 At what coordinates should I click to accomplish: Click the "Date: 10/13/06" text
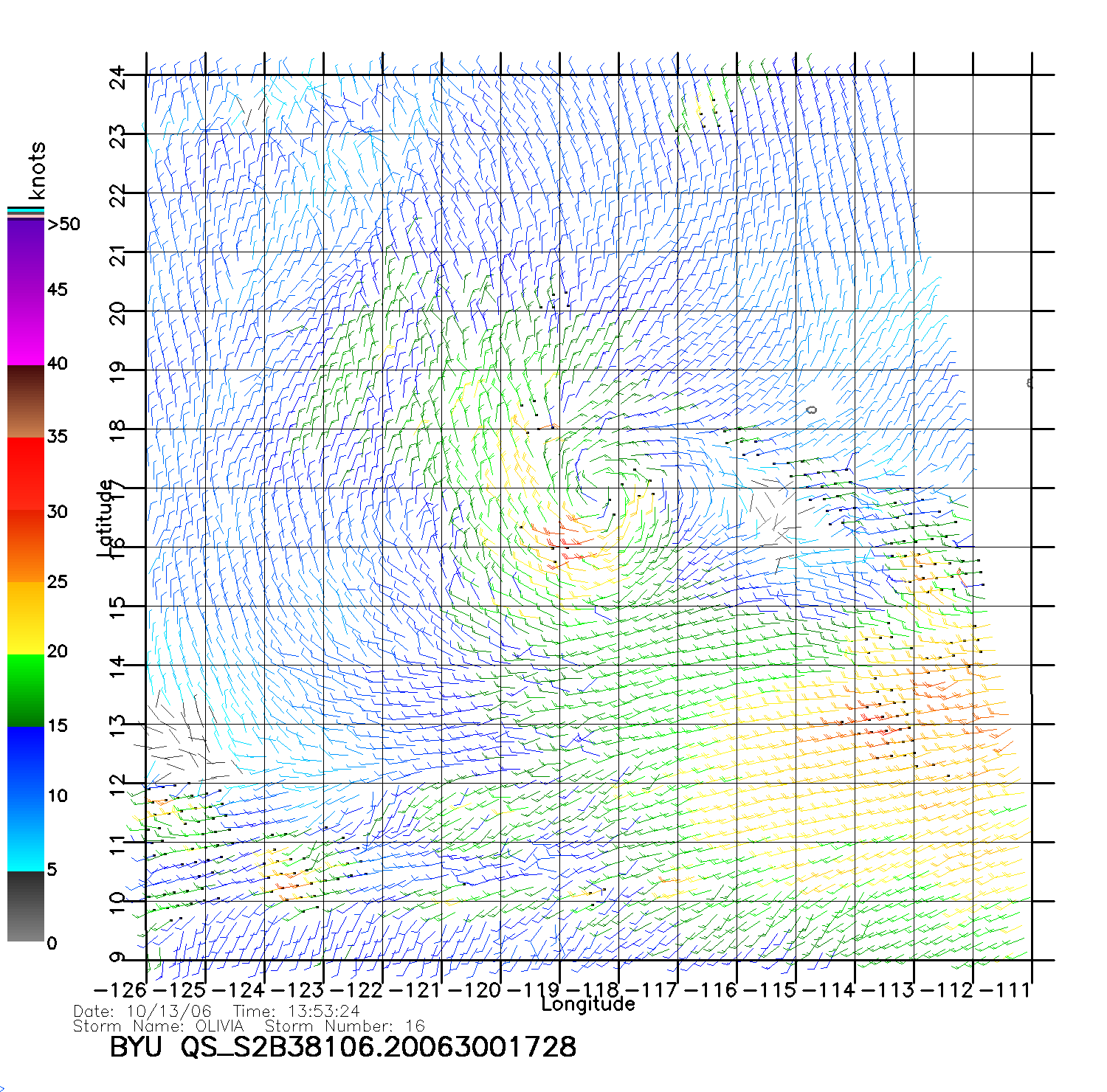click(142, 1011)
